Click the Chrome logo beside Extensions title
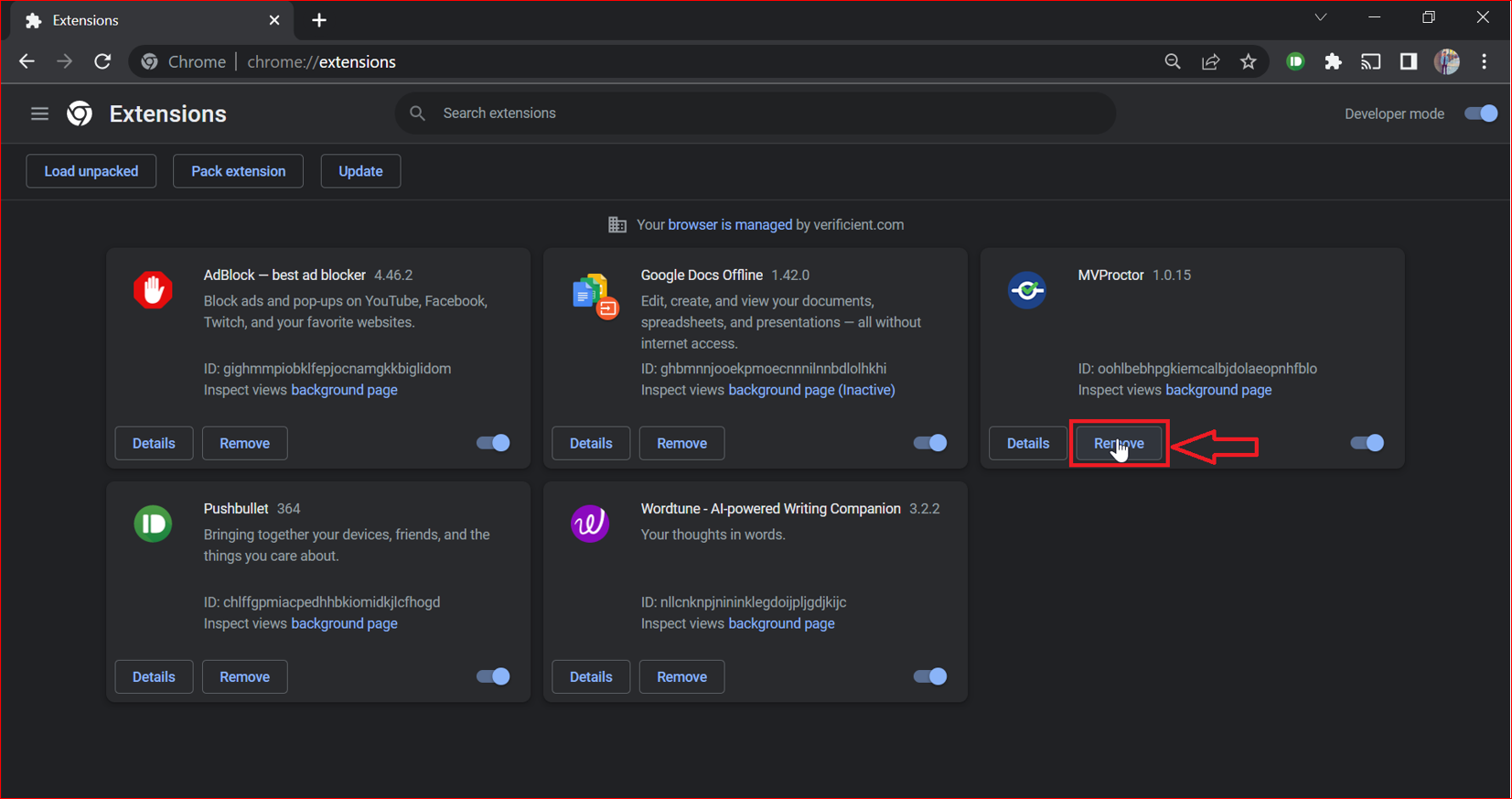 click(80, 113)
